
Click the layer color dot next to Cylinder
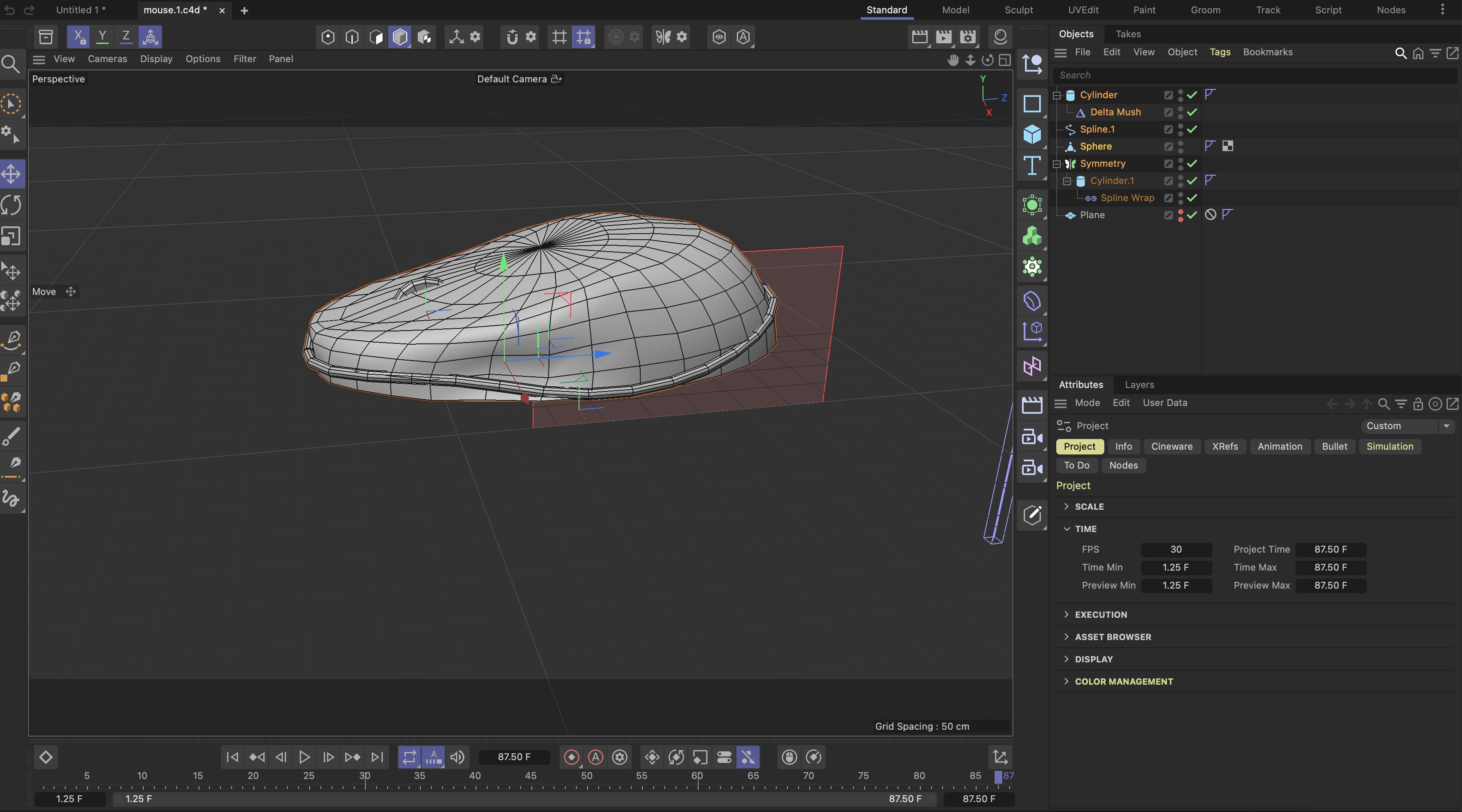click(1181, 95)
